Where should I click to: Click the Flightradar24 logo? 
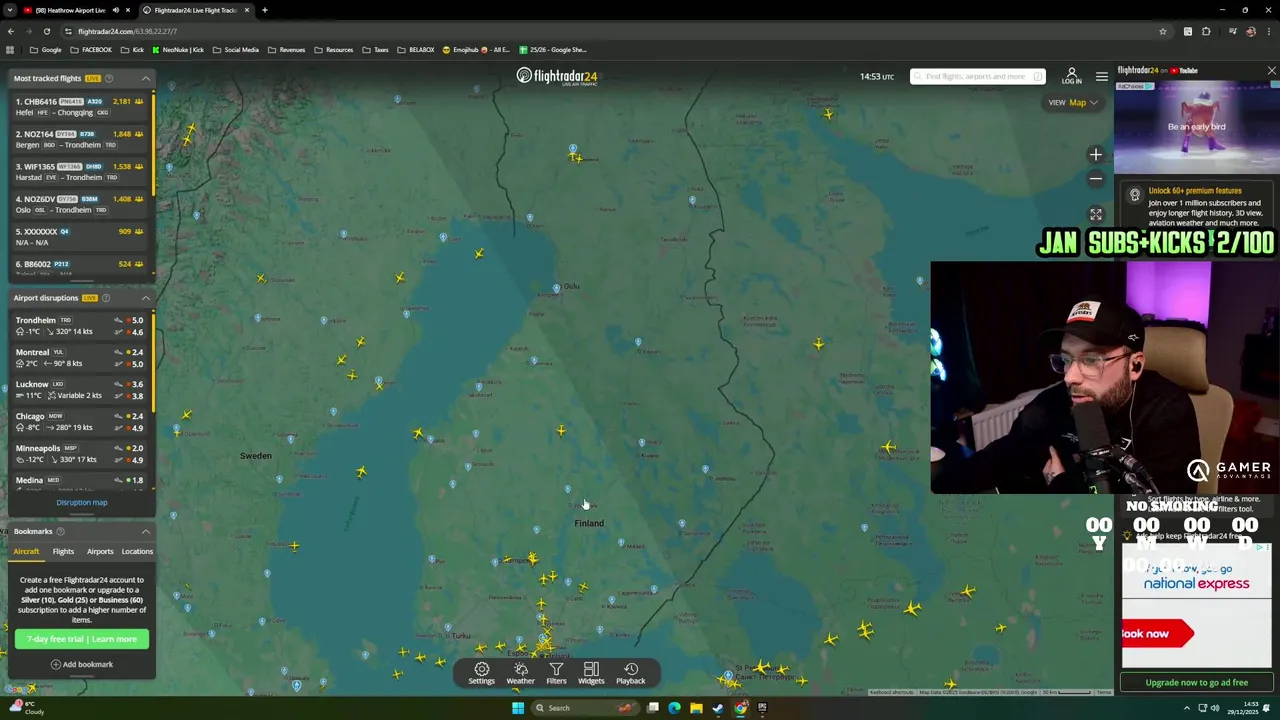point(557,76)
